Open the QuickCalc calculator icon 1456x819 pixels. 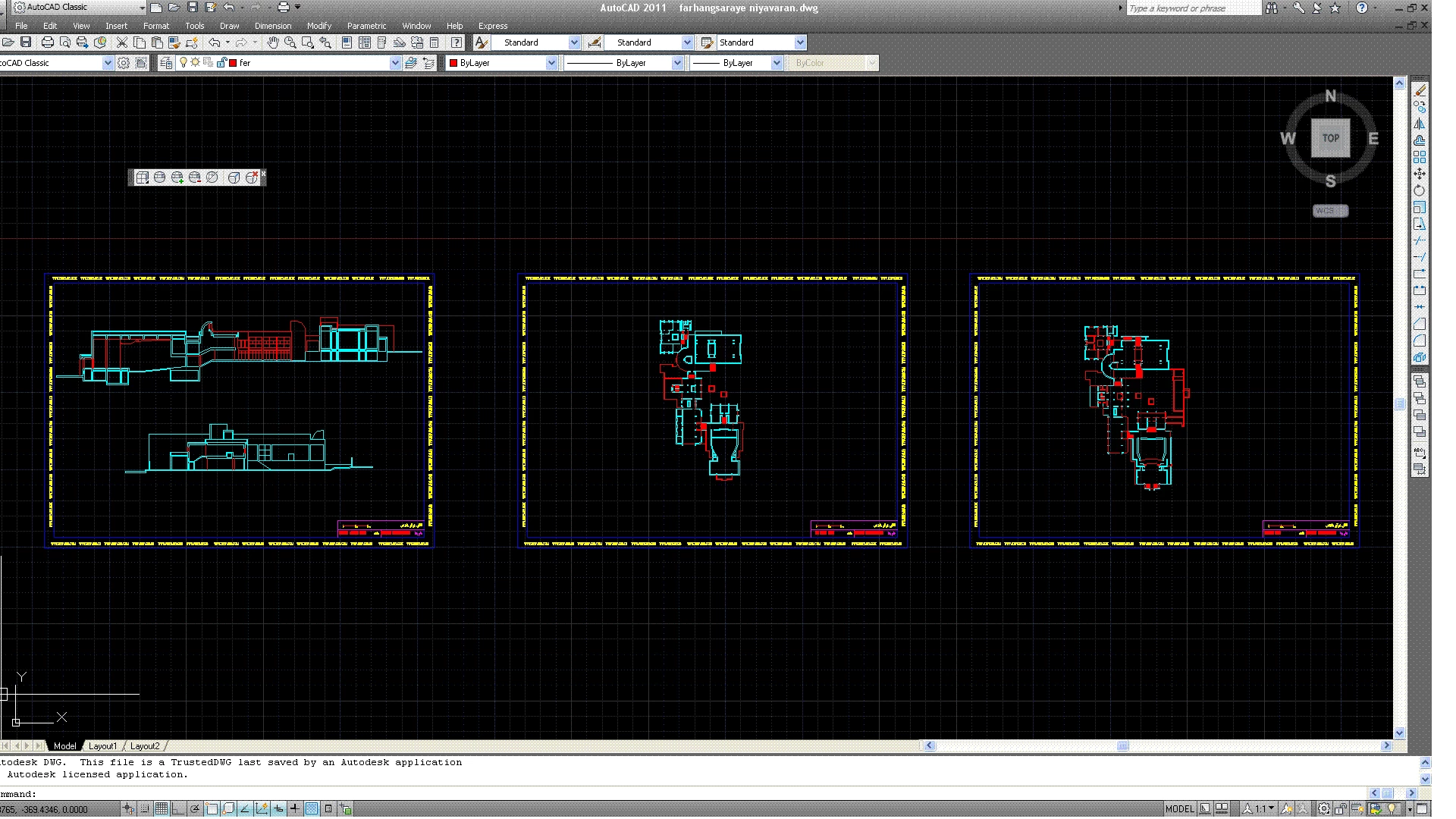coord(435,42)
